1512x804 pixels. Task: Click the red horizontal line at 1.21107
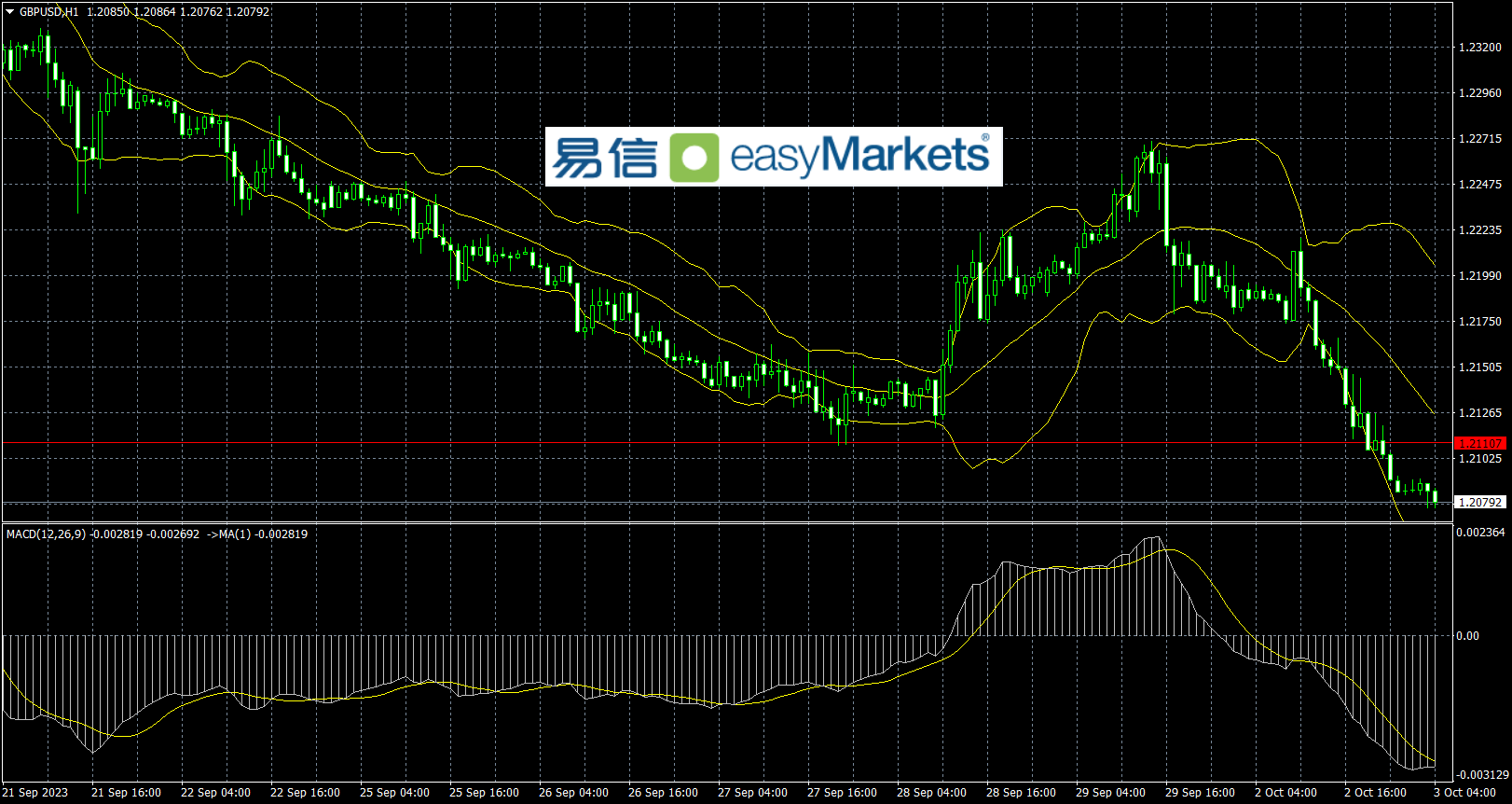[727, 443]
